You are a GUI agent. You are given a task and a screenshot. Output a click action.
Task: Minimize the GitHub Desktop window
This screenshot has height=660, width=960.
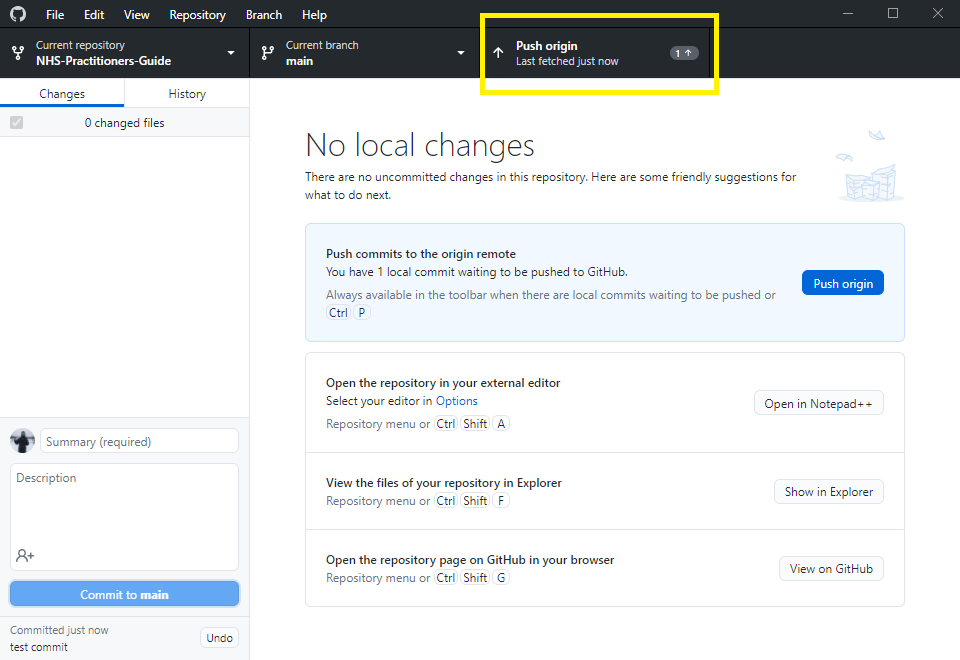pos(848,13)
